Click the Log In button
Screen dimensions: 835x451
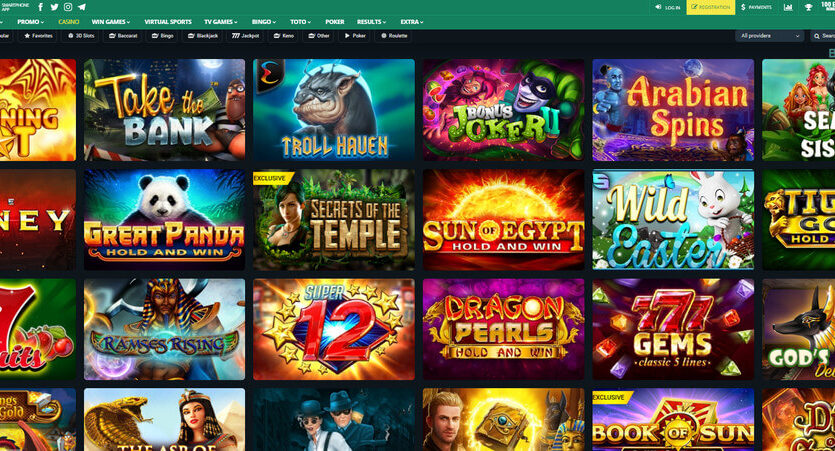668,7
